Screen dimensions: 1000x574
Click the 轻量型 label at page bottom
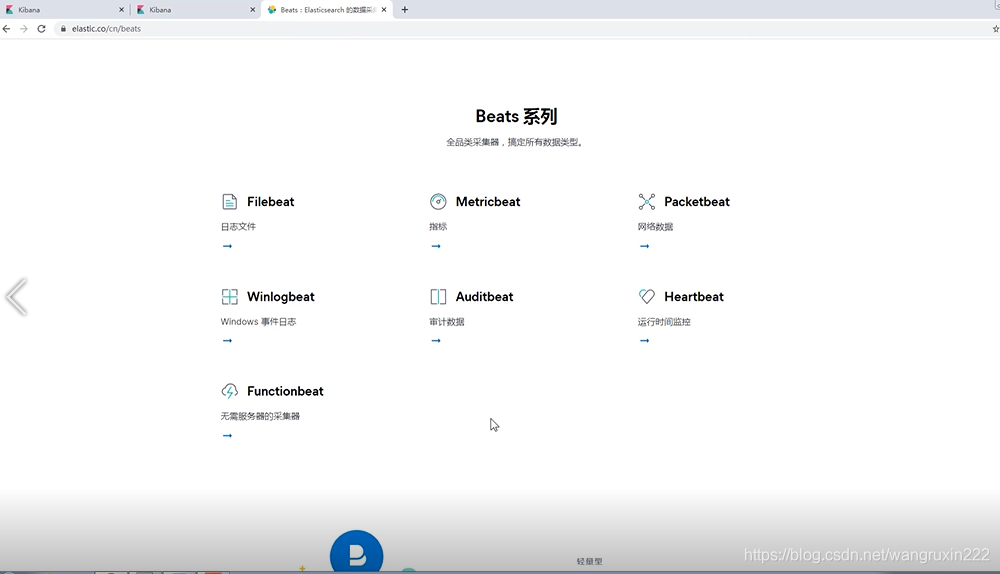[x=589, y=561]
